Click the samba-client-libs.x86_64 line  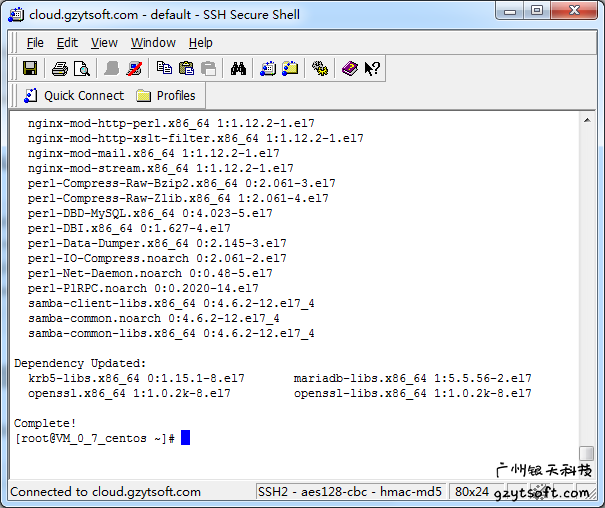click(x=171, y=304)
